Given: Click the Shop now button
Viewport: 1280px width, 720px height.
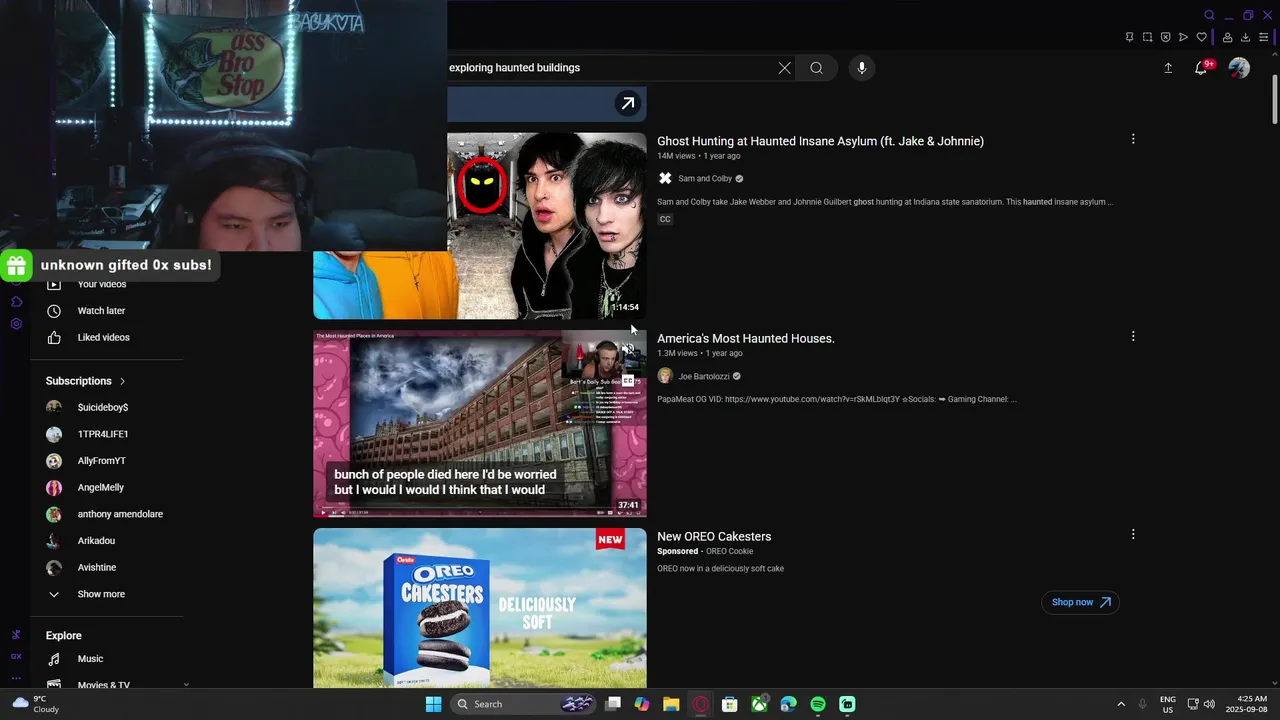Looking at the screenshot, I should [x=1080, y=602].
